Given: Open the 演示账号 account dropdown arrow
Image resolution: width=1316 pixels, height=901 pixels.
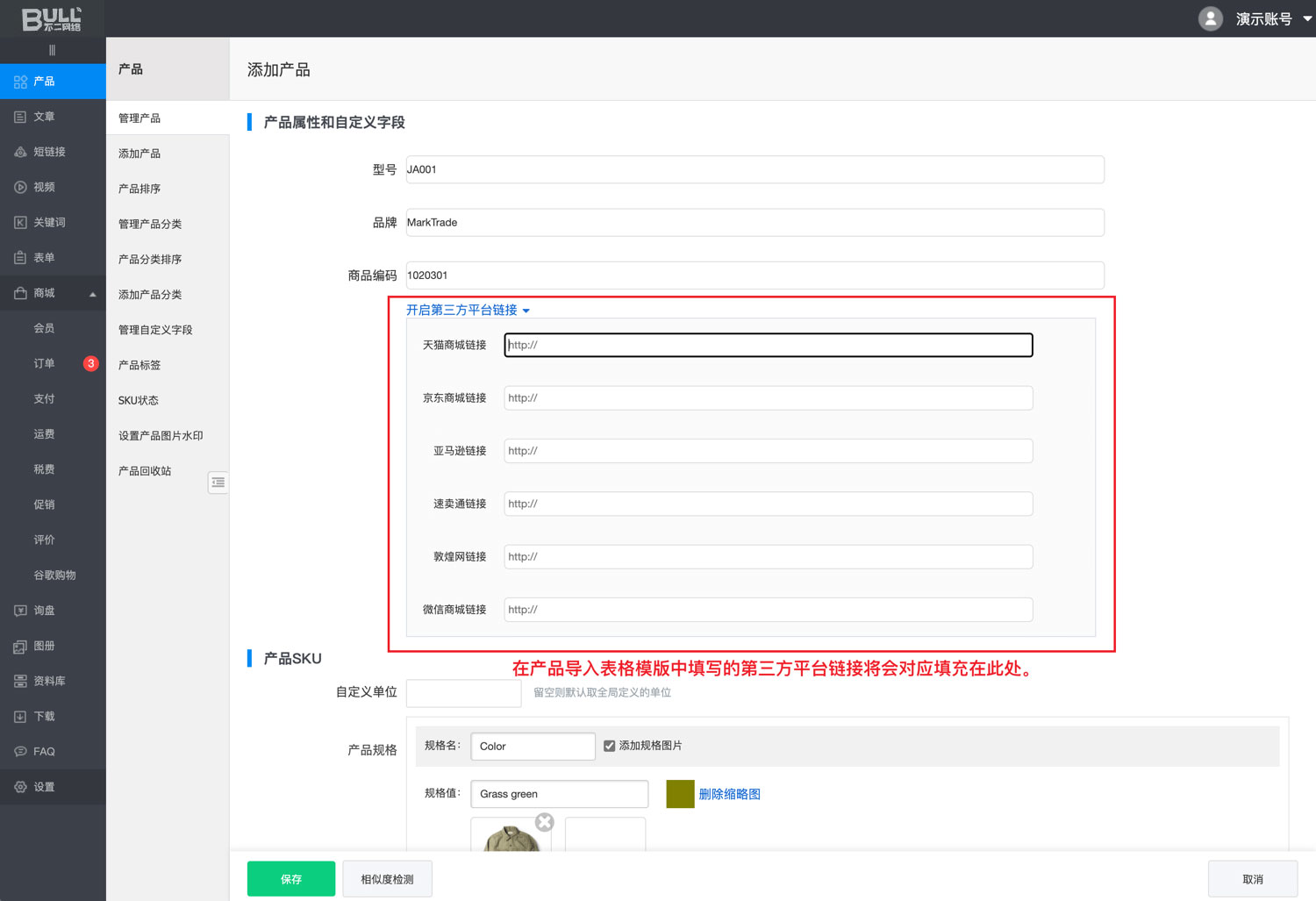Looking at the screenshot, I should tap(1306, 18).
